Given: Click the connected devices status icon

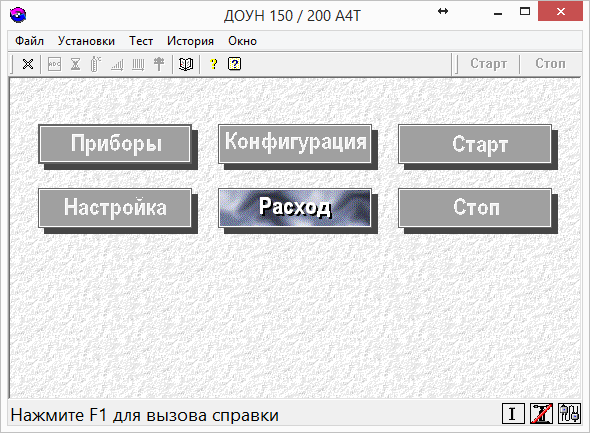Looking at the screenshot, I should click(569, 413).
